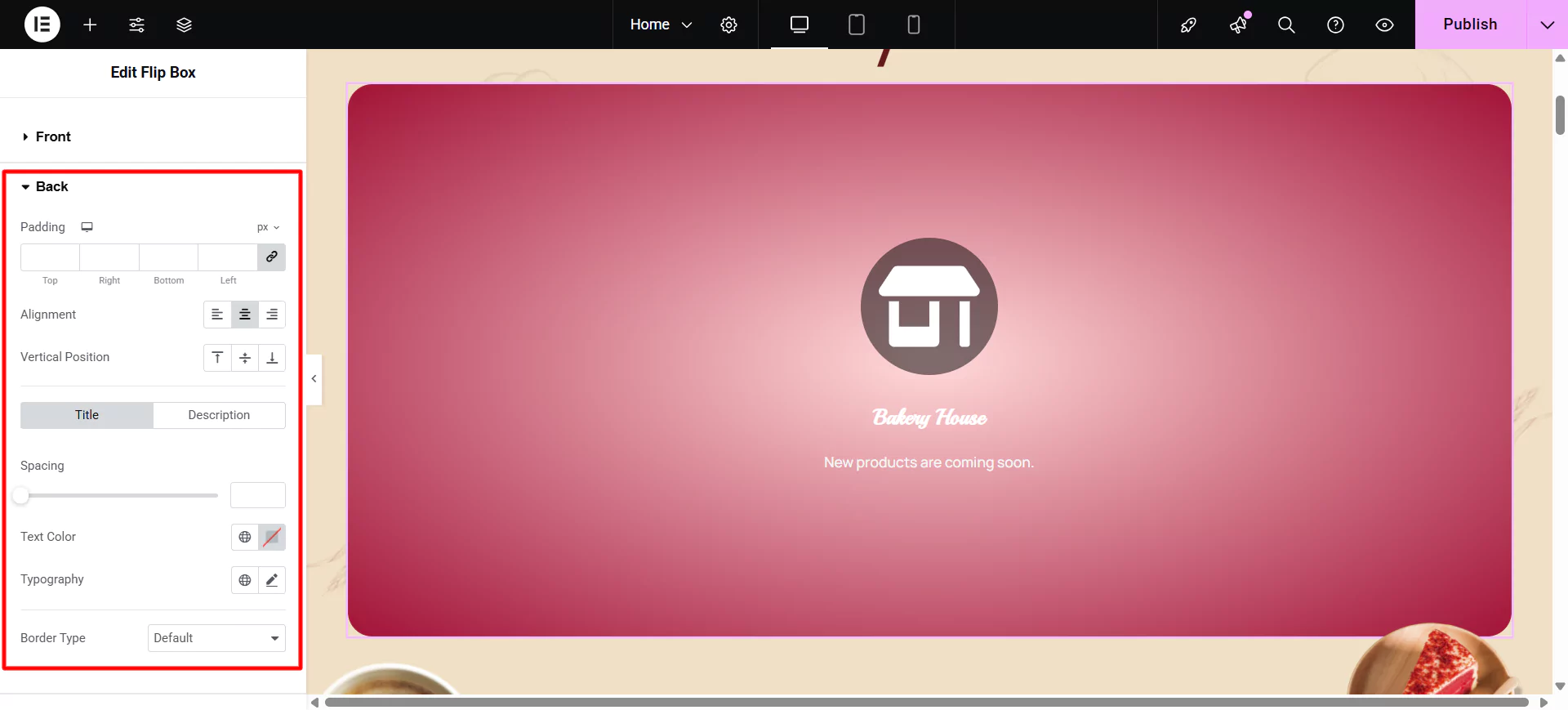This screenshot has width=1568, height=710.
Task: Click the Left padding input
Action: click(x=228, y=257)
